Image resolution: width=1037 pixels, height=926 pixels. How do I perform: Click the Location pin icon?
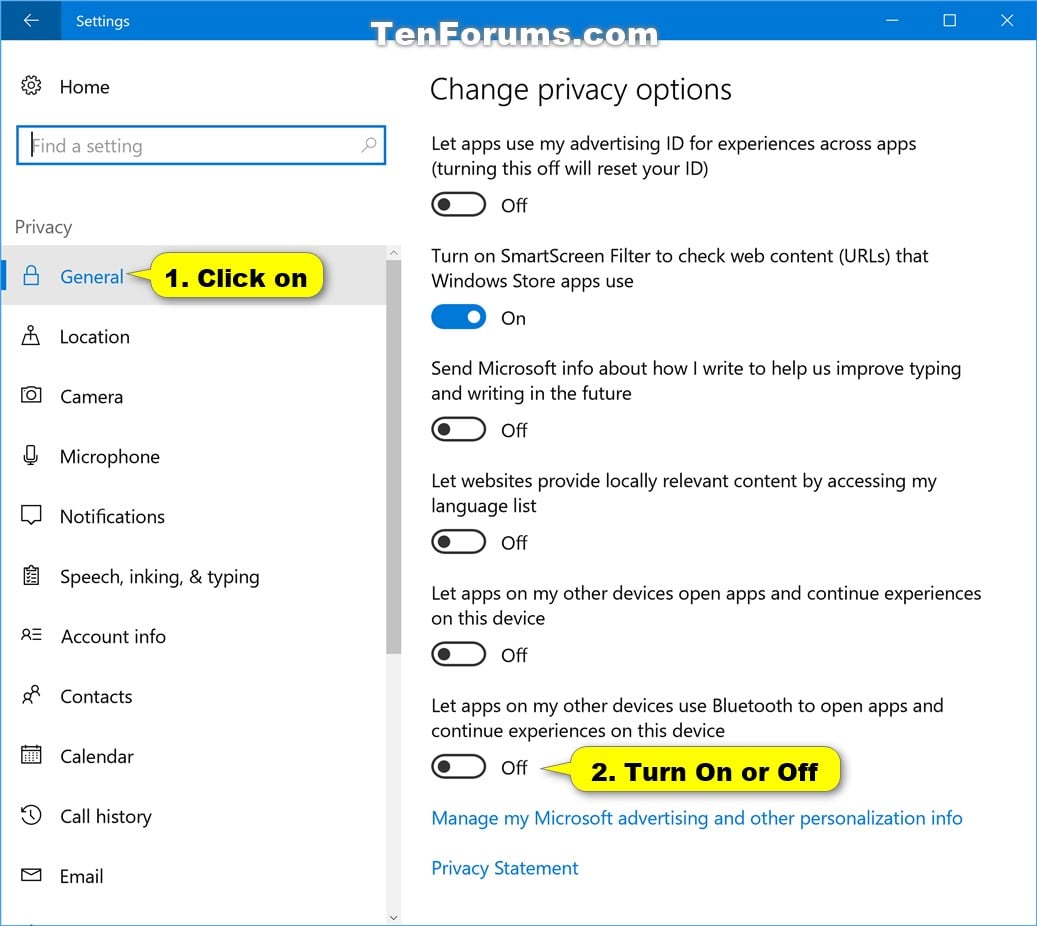30,336
